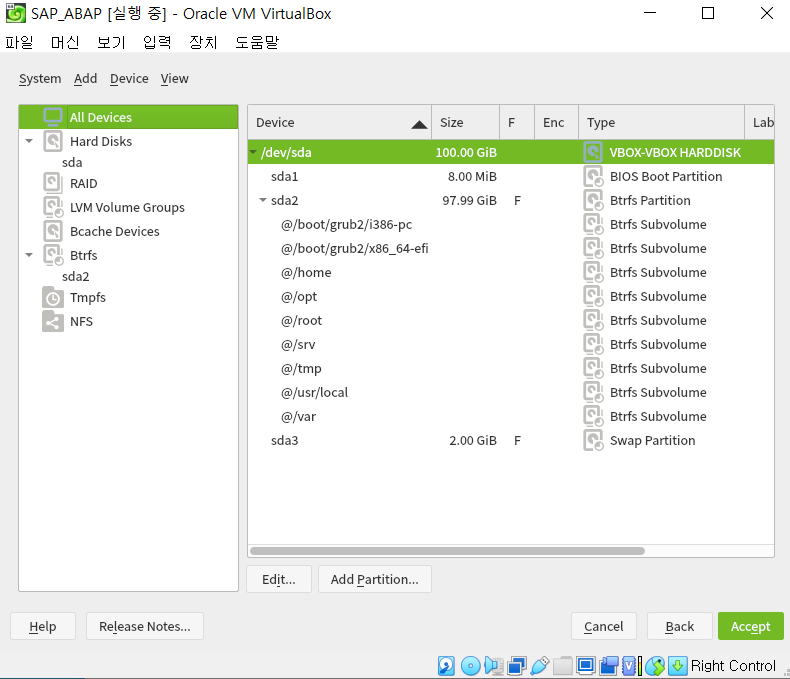
Task: Open the VirtualBox 파일 menu
Action: tap(19, 42)
